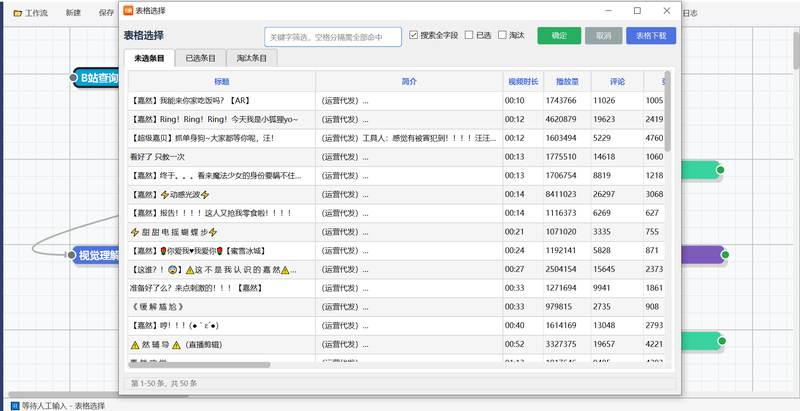Sort by the 简介 column header
The width and height of the screenshot is (800, 411).
point(409,82)
